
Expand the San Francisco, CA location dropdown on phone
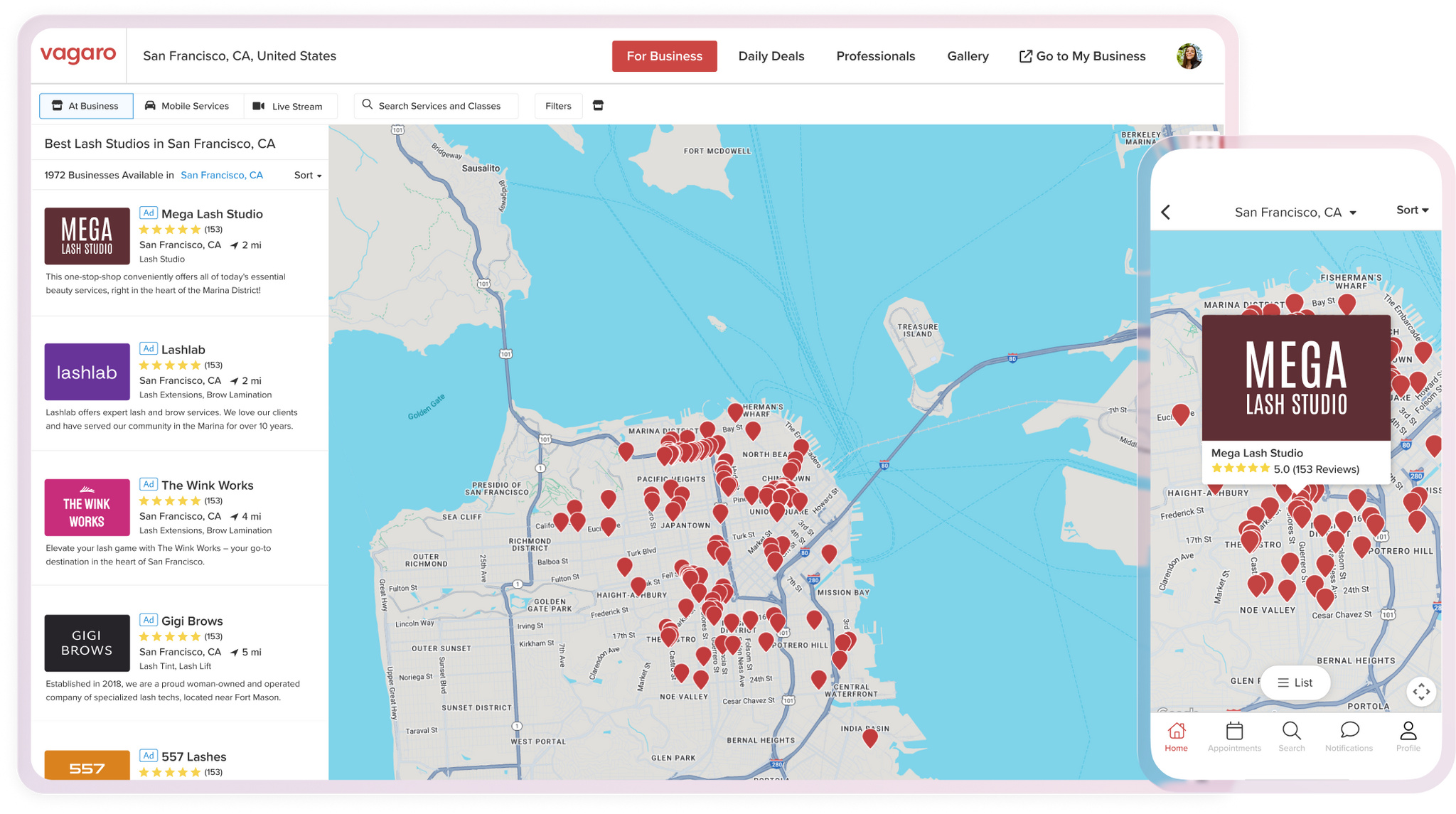click(x=1295, y=213)
